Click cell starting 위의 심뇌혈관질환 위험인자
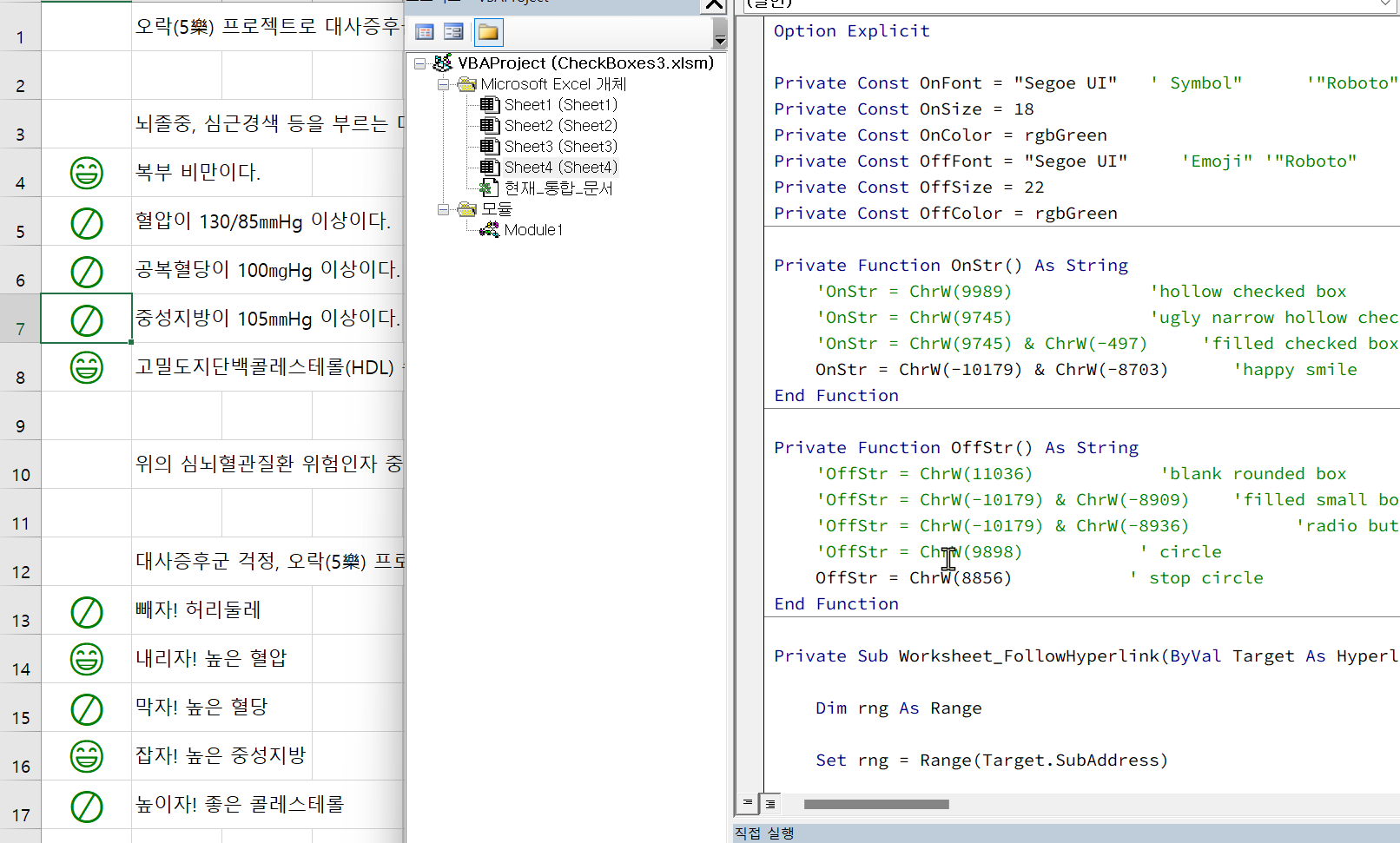1400x843 pixels. coord(267,464)
